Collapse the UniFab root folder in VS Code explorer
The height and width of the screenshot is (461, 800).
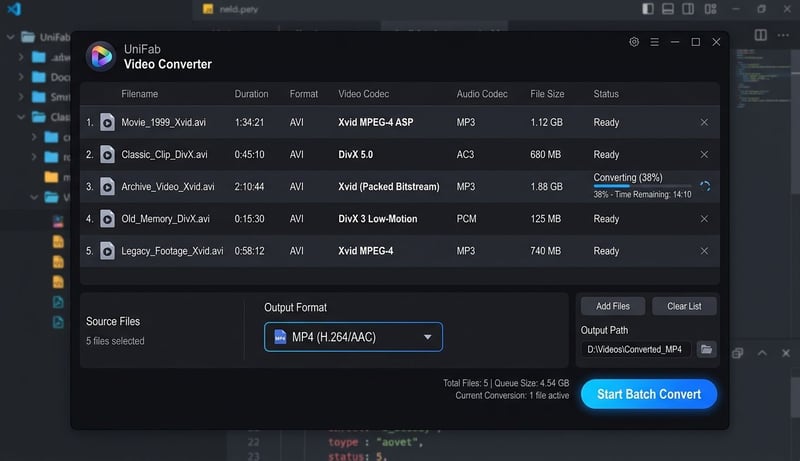10,37
